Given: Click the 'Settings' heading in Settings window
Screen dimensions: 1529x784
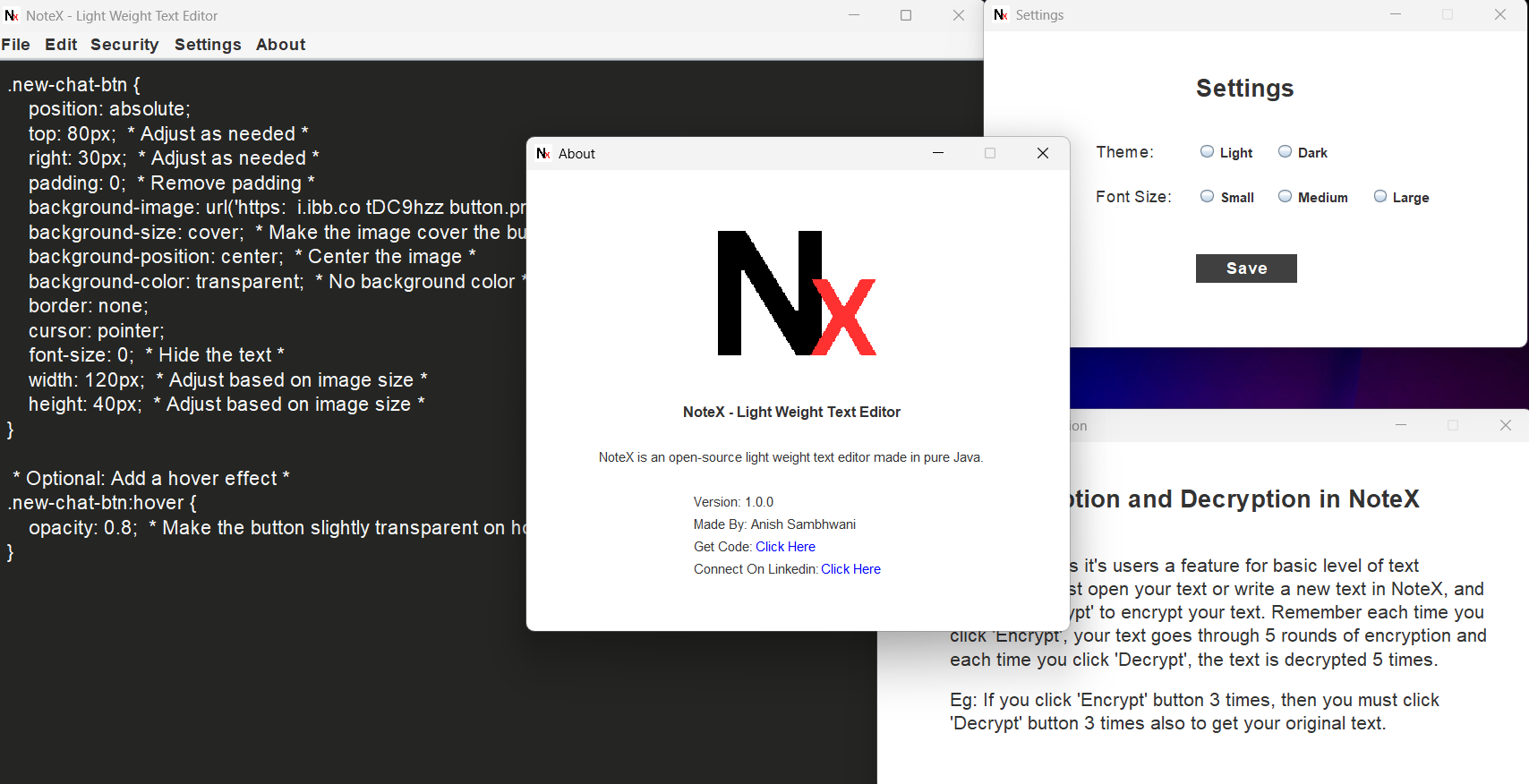Looking at the screenshot, I should (x=1244, y=89).
